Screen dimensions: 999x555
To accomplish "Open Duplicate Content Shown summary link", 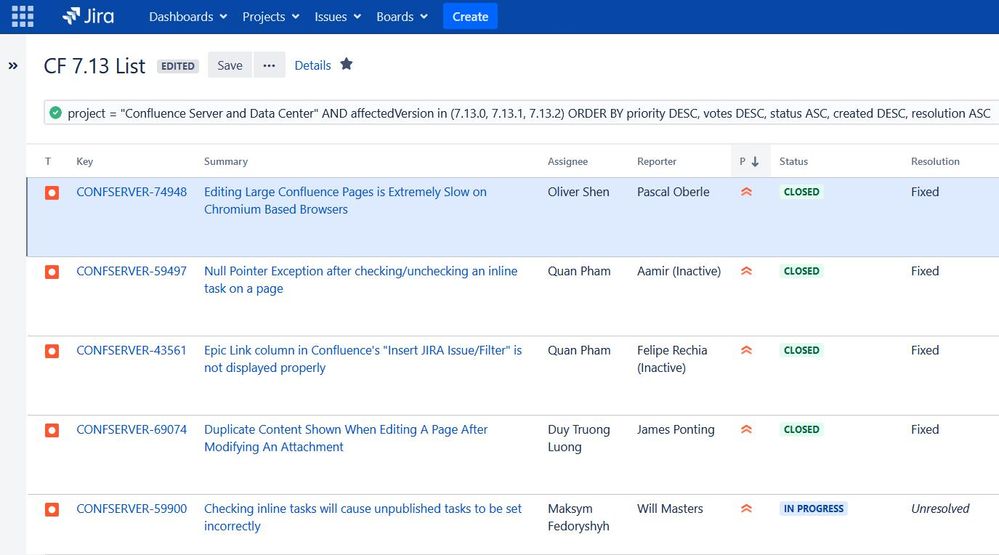I will coord(345,438).
